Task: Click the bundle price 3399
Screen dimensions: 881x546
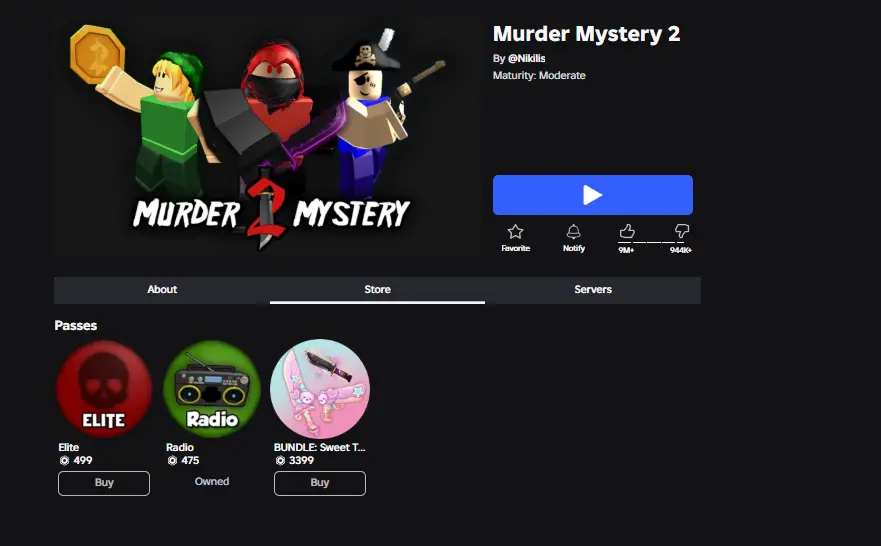Action: 301,461
